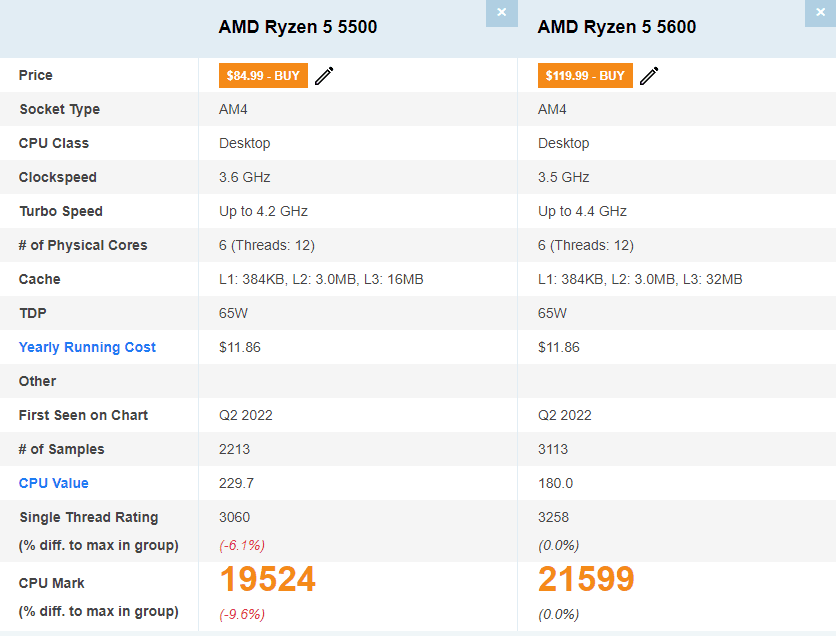Click single thread rating 3060
The image size is (836, 636).
pos(235,517)
